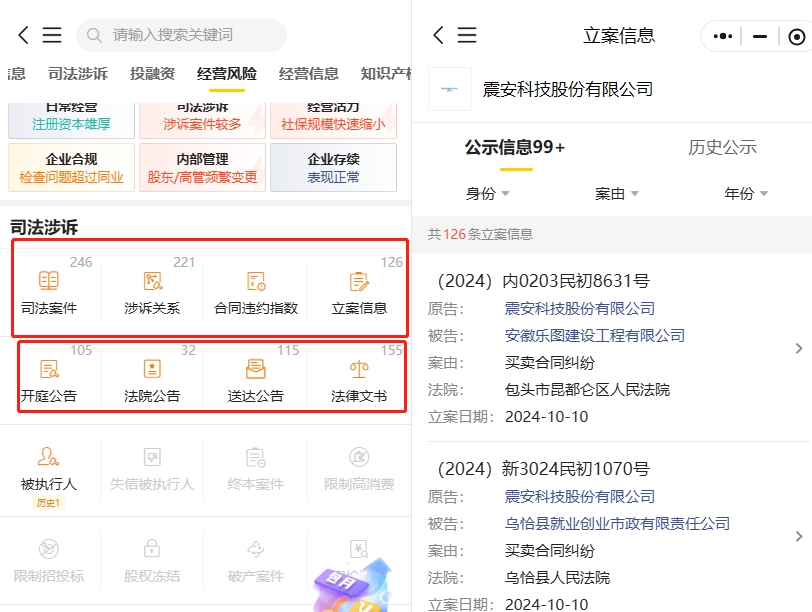Image resolution: width=812 pixels, height=612 pixels.
Task: Tap the 包月 promotional floating badge
Action: (352, 585)
